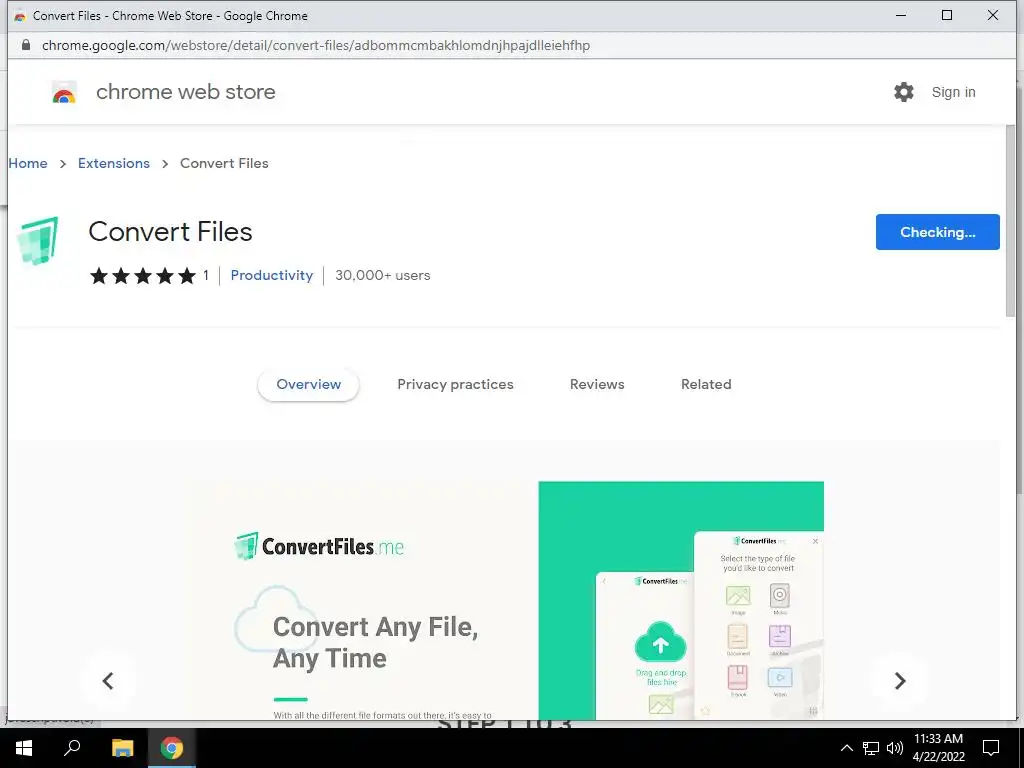Viewport: 1024px width, 768px height.
Task: Open the taskbar clock and date
Action: pos(938,748)
